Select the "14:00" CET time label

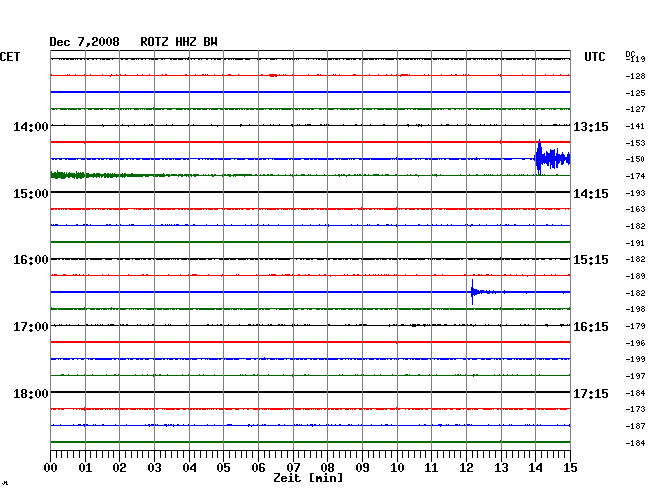tap(31, 126)
